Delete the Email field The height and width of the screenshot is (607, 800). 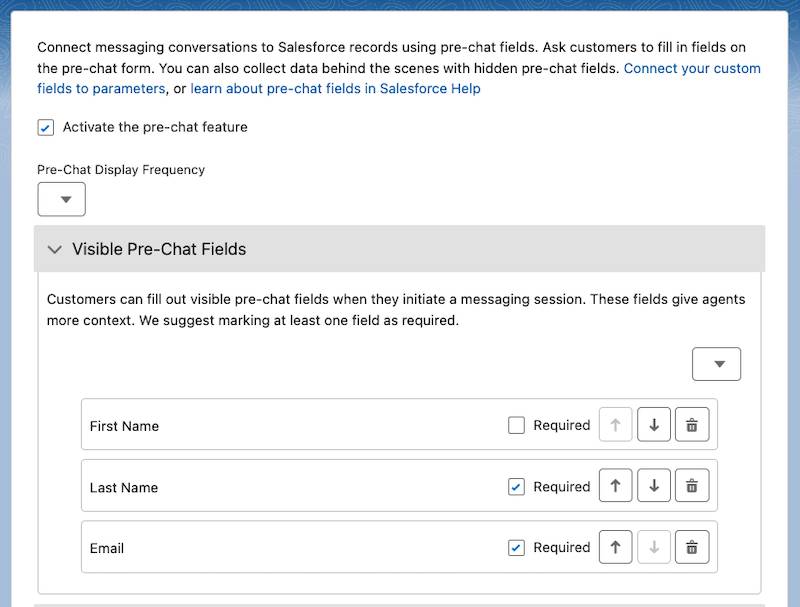(x=692, y=547)
